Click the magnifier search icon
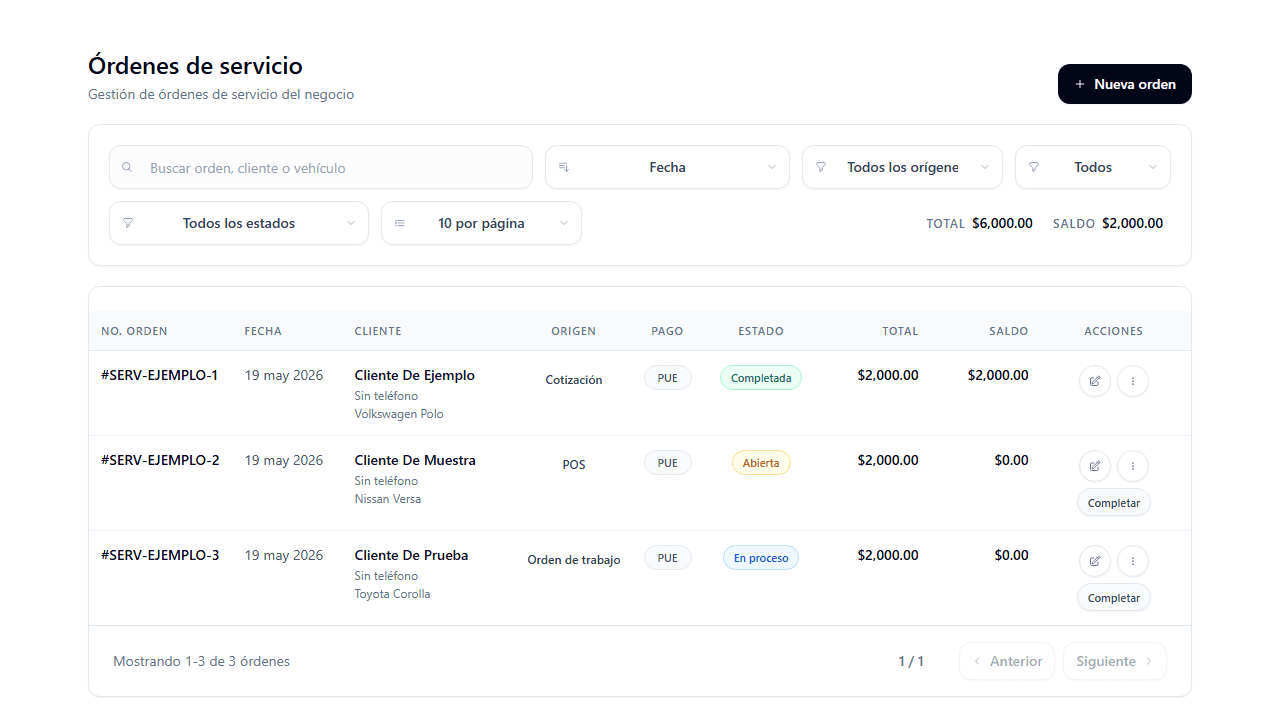Image resolution: width=1280 pixels, height=712 pixels. click(x=127, y=167)
